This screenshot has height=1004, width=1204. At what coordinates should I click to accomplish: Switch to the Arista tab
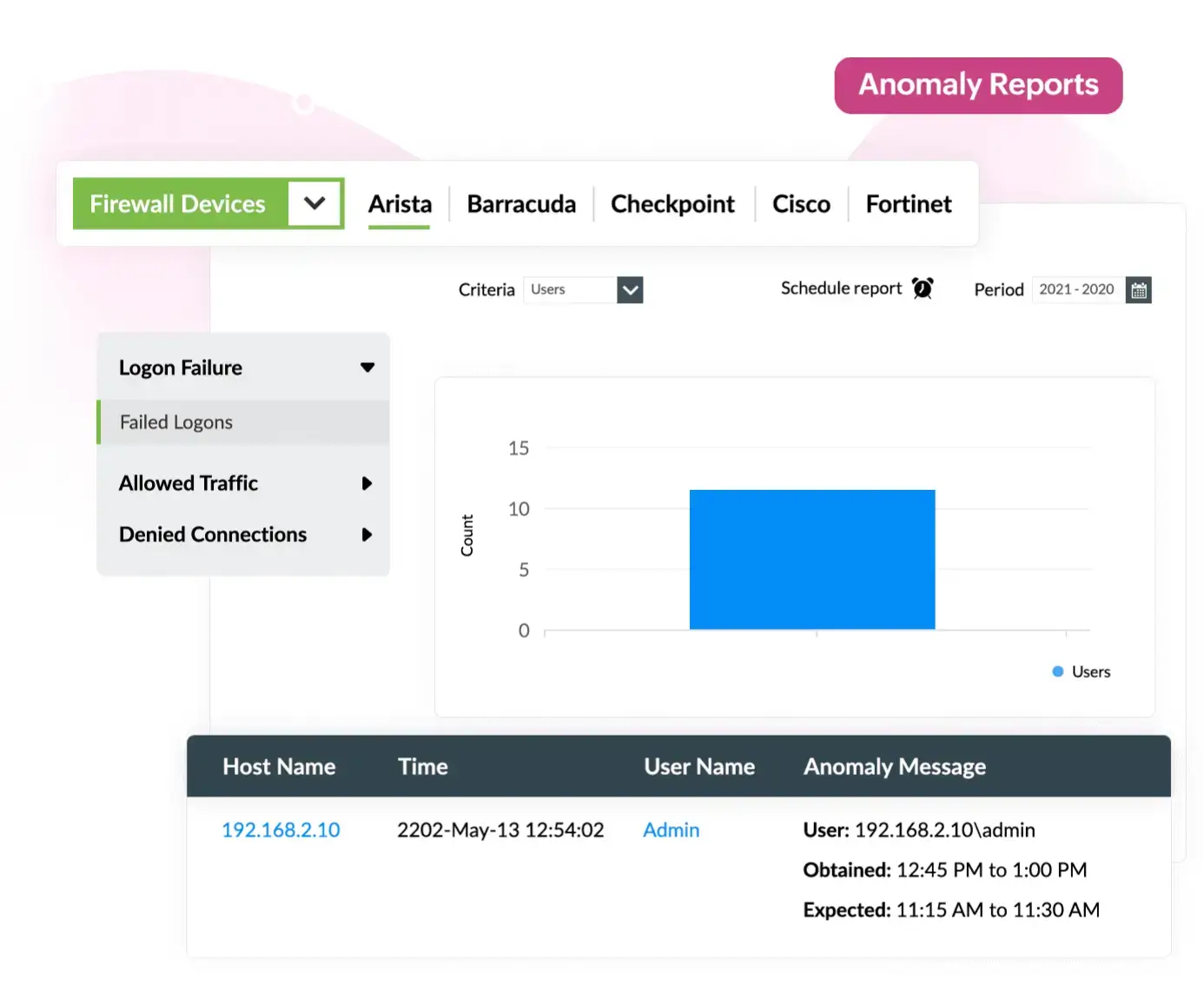pyautogui.click(x=400, y=204)
